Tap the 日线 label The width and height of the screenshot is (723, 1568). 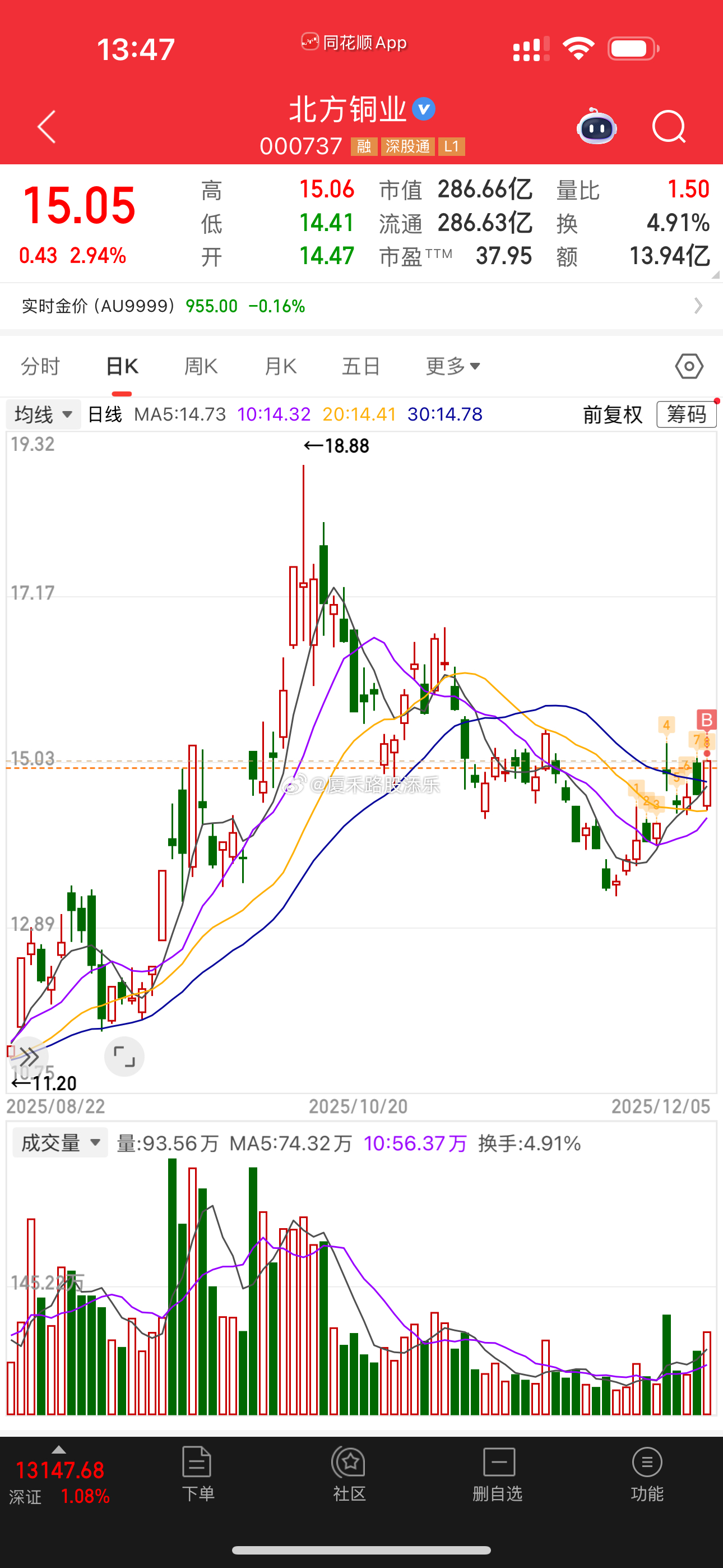click(x=105, y=414)
